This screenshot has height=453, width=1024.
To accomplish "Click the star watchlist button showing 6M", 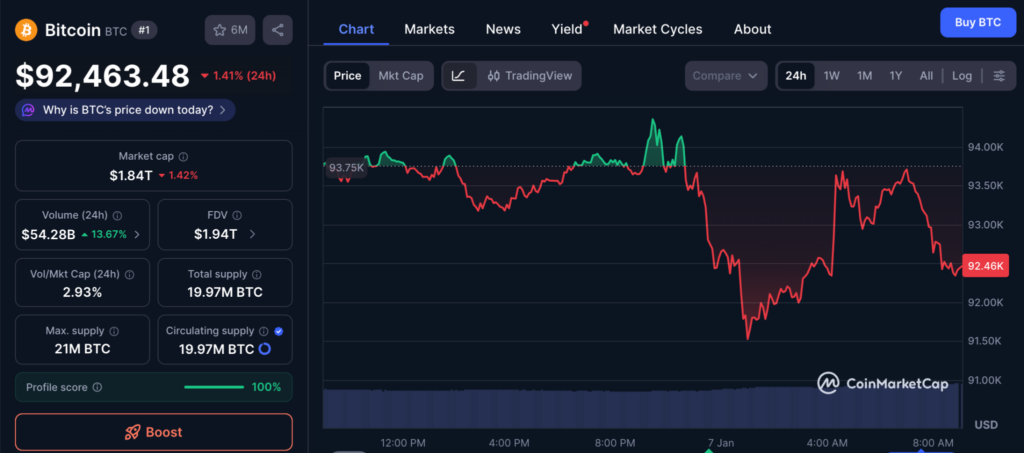I will (x=230, y=30).
